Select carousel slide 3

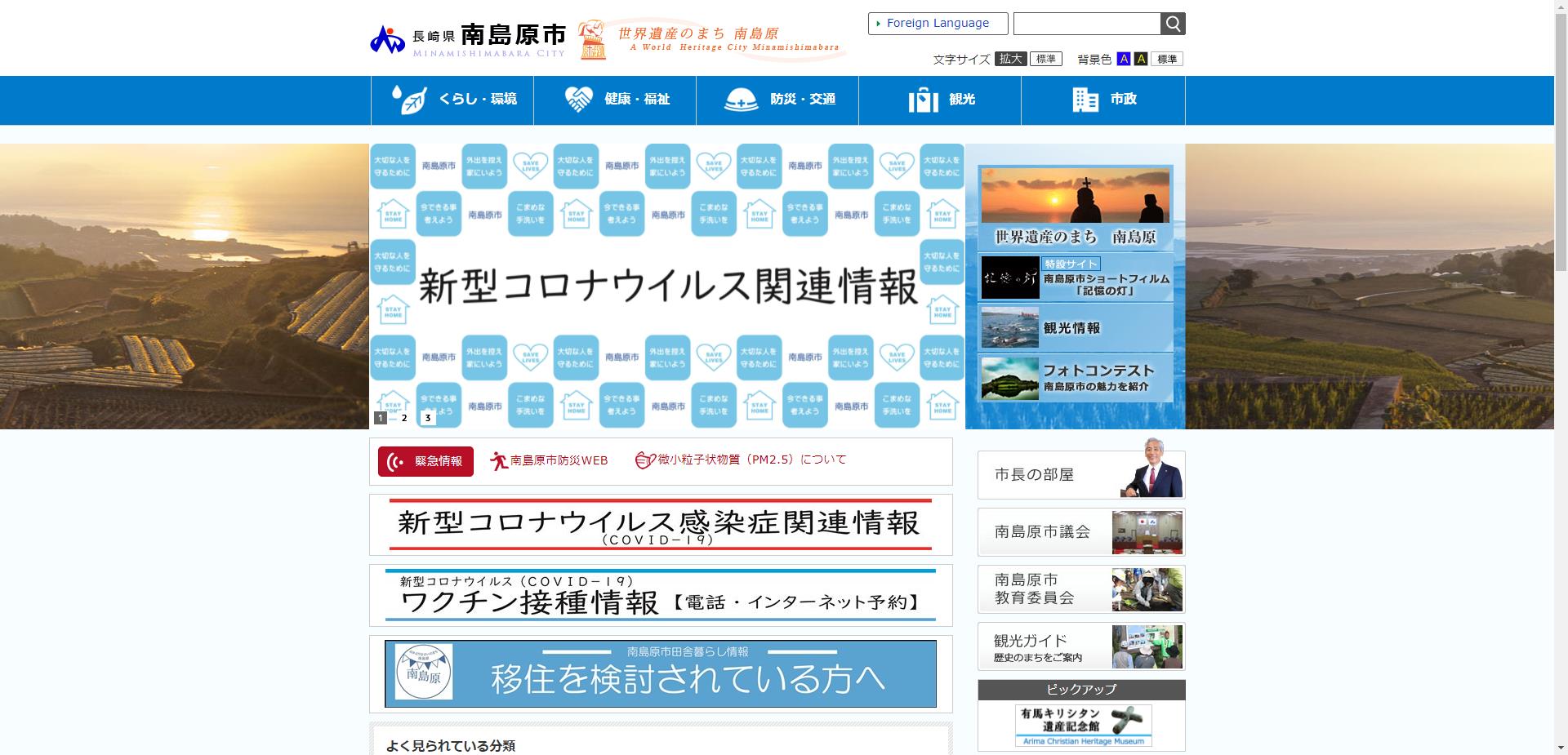click(427, 417)
